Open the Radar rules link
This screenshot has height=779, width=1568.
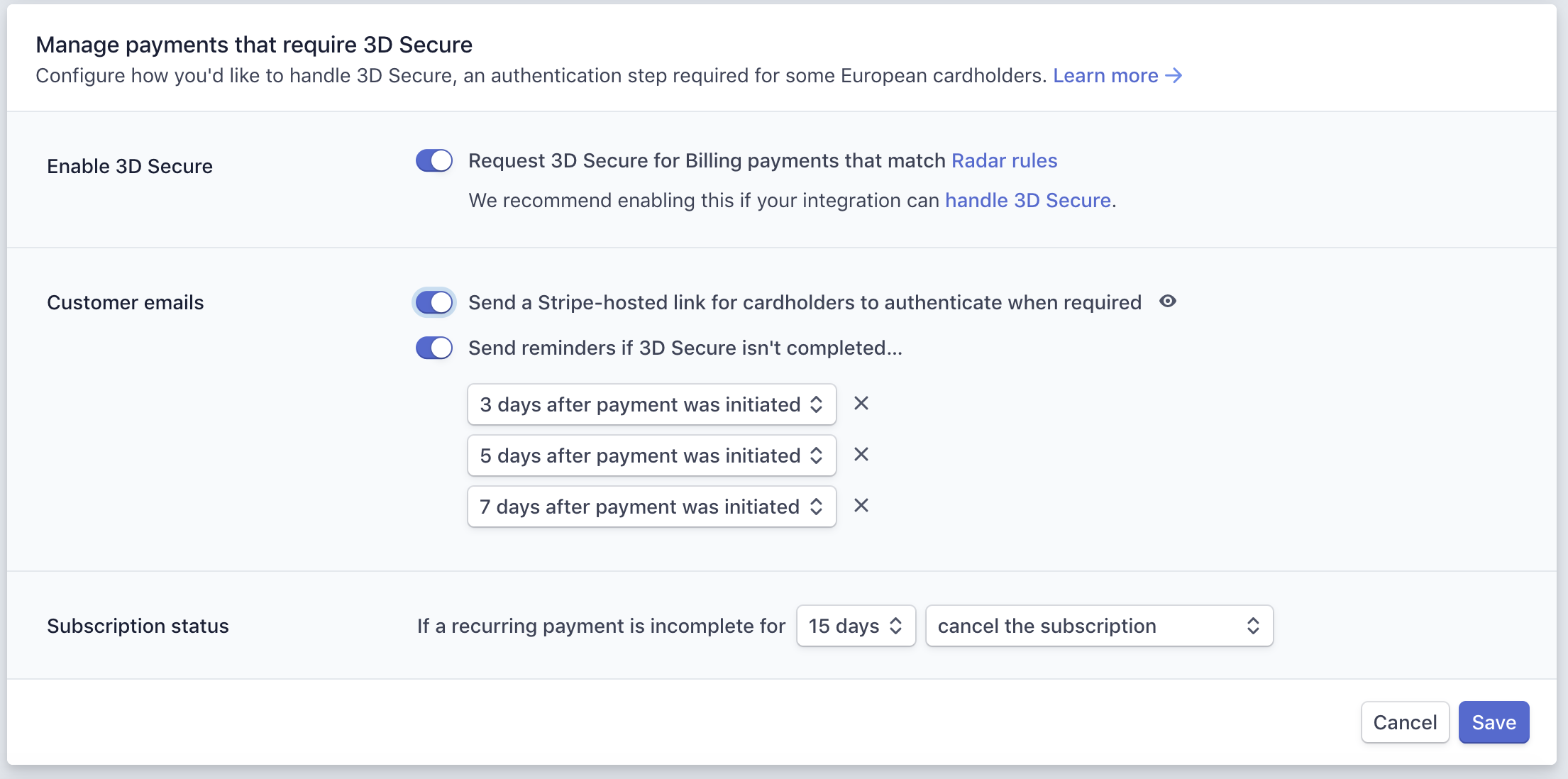pyautogui.click(x=1004, y=161)
